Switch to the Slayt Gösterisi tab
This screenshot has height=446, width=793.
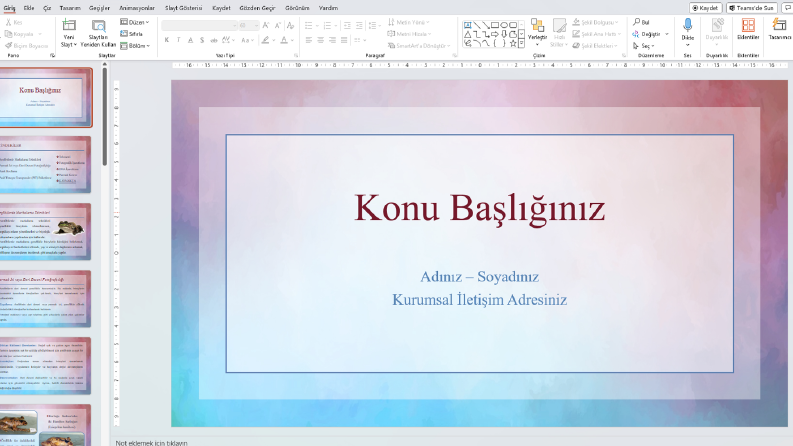(x=183, y=8)
